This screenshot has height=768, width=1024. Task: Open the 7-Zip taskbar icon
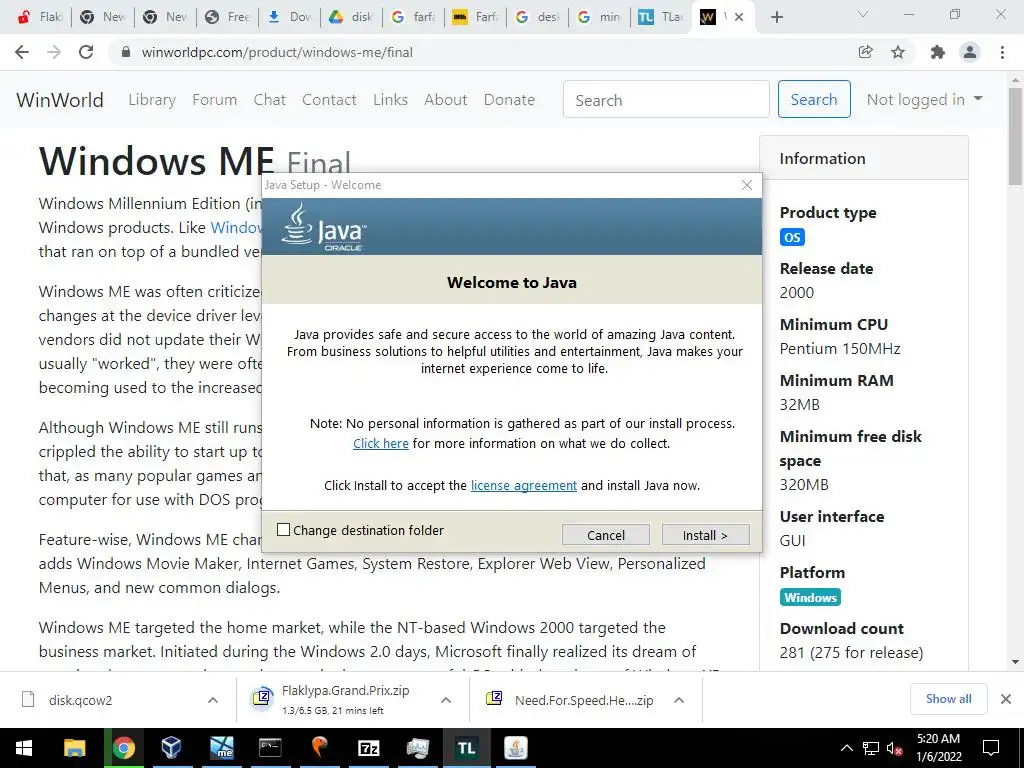[368, 748]
